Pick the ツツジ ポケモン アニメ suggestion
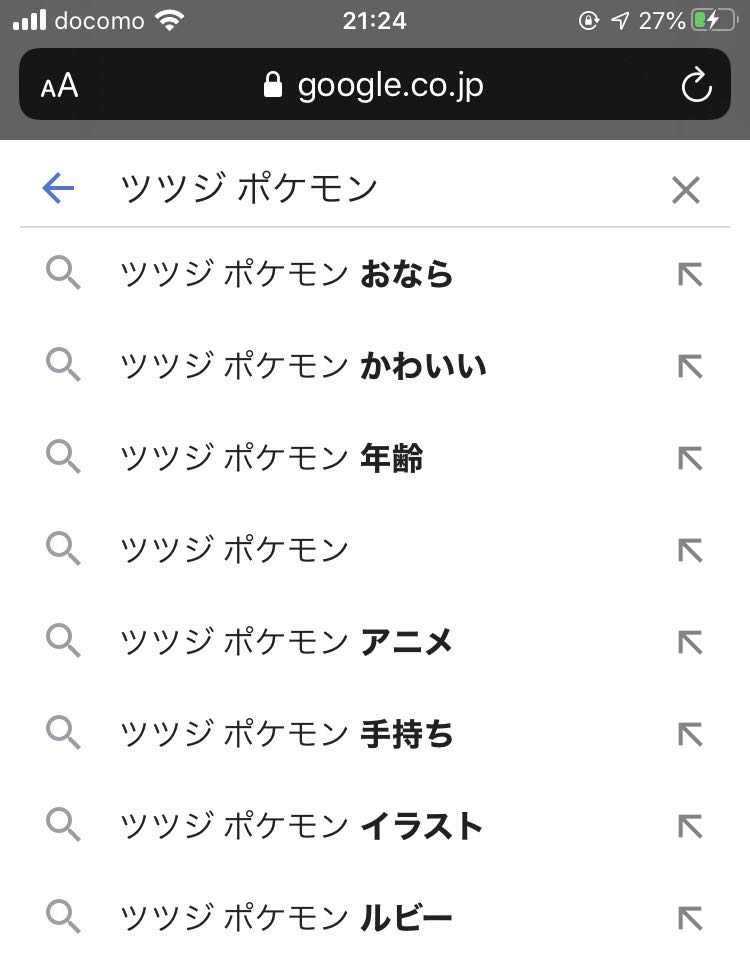The image size is (750, 958). point(286,641)
